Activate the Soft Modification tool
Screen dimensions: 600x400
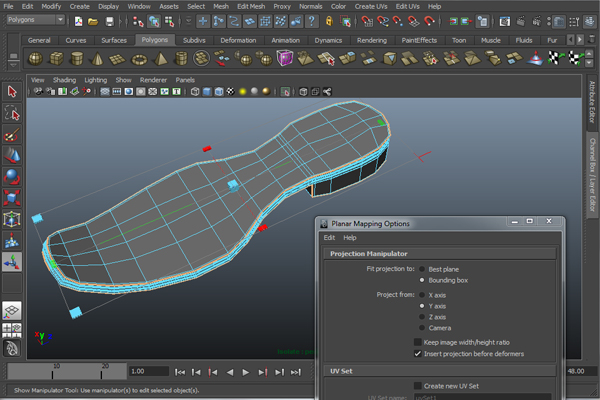[12, 241]
